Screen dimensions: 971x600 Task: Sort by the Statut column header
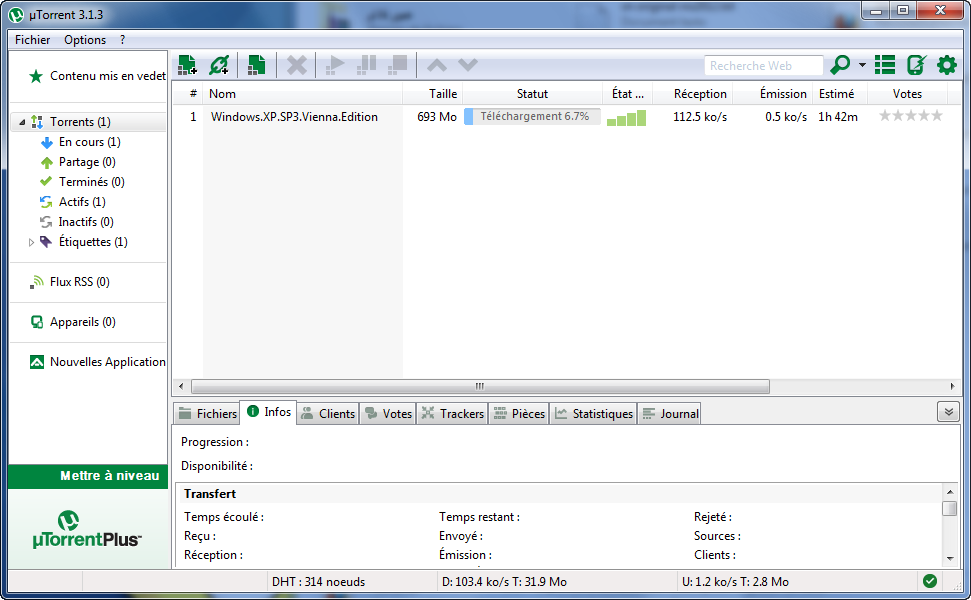[533, 93]
